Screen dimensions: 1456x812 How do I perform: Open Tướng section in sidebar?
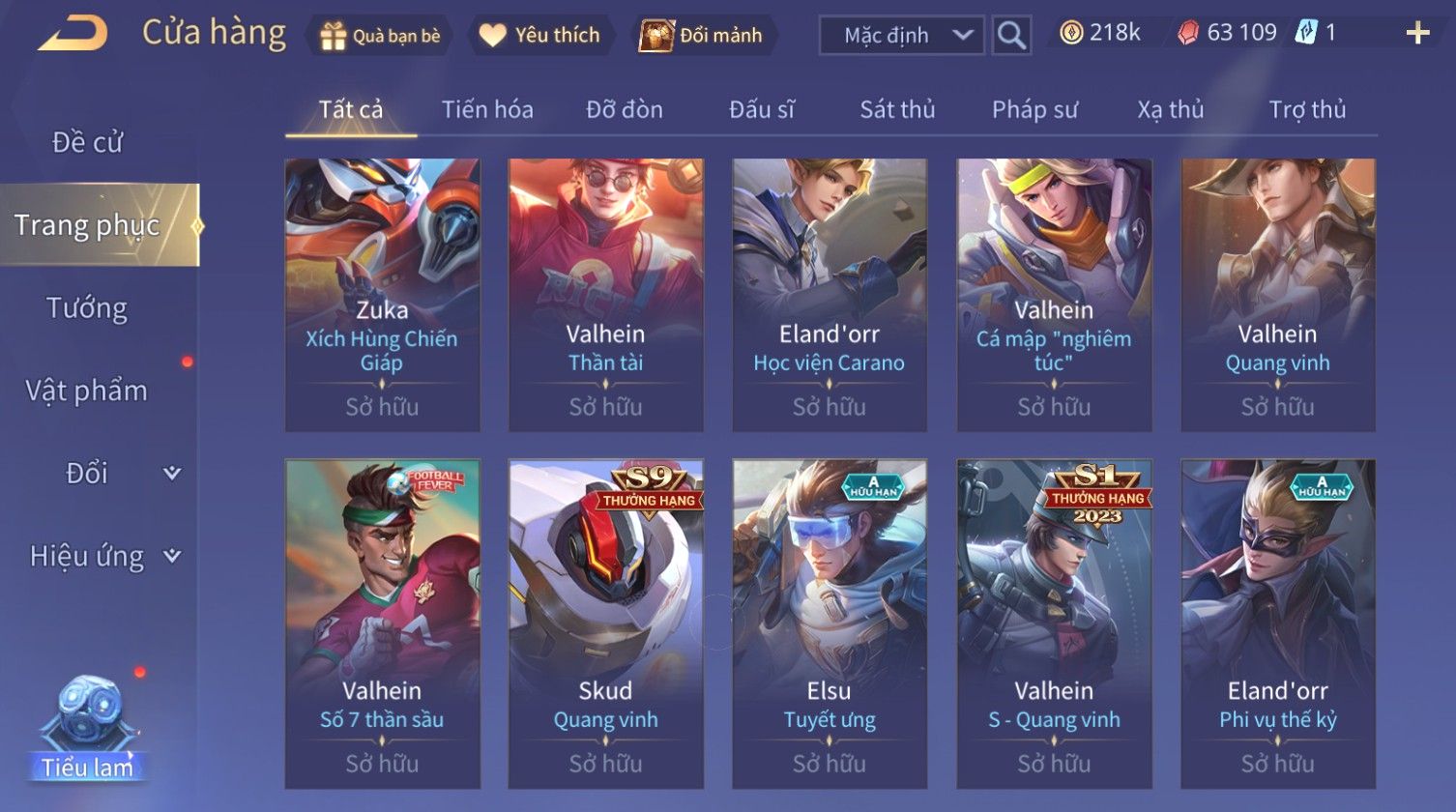pos(87,308)
